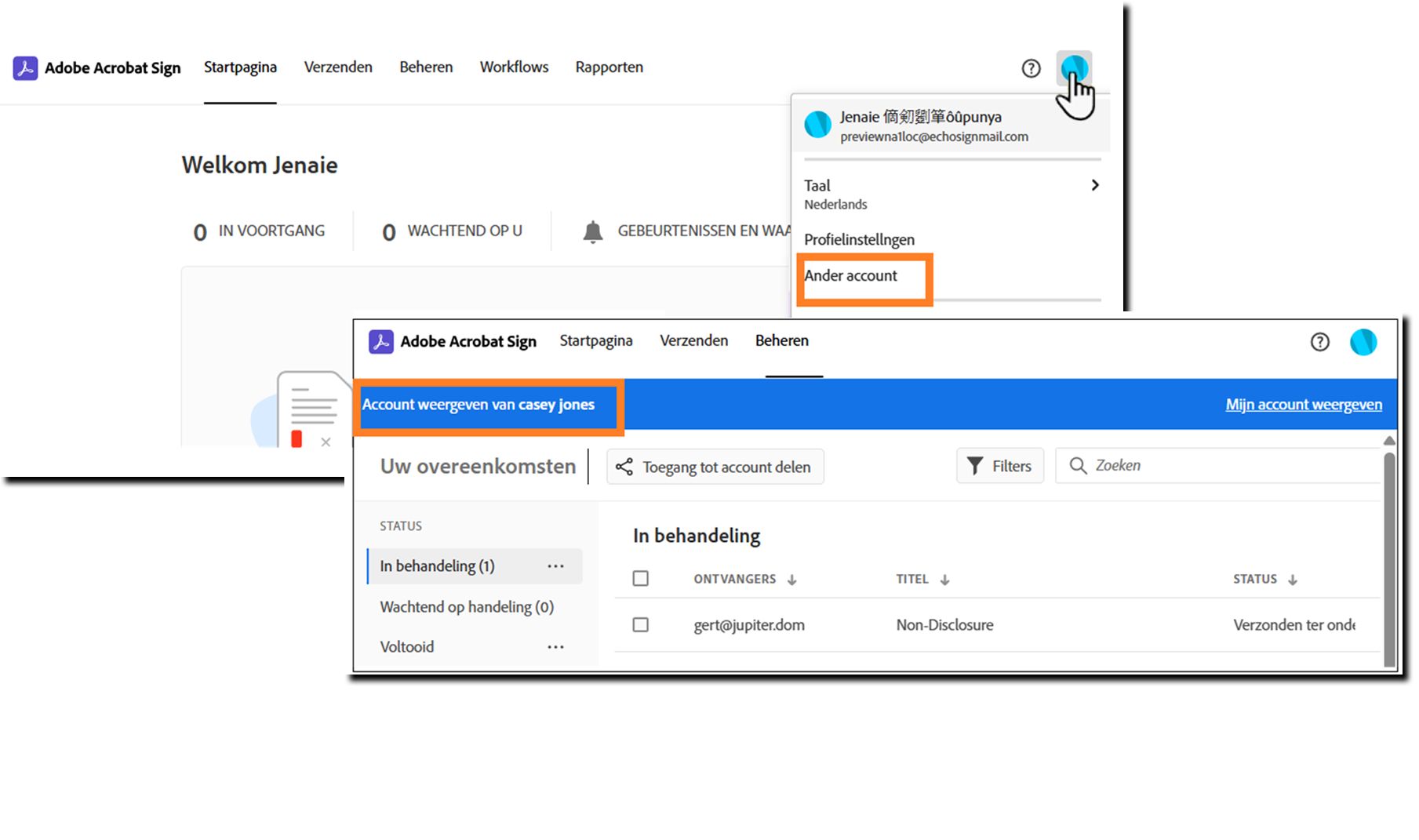Open the Rapporten tab
This screenshot has width=1419, height=840.
609,67
